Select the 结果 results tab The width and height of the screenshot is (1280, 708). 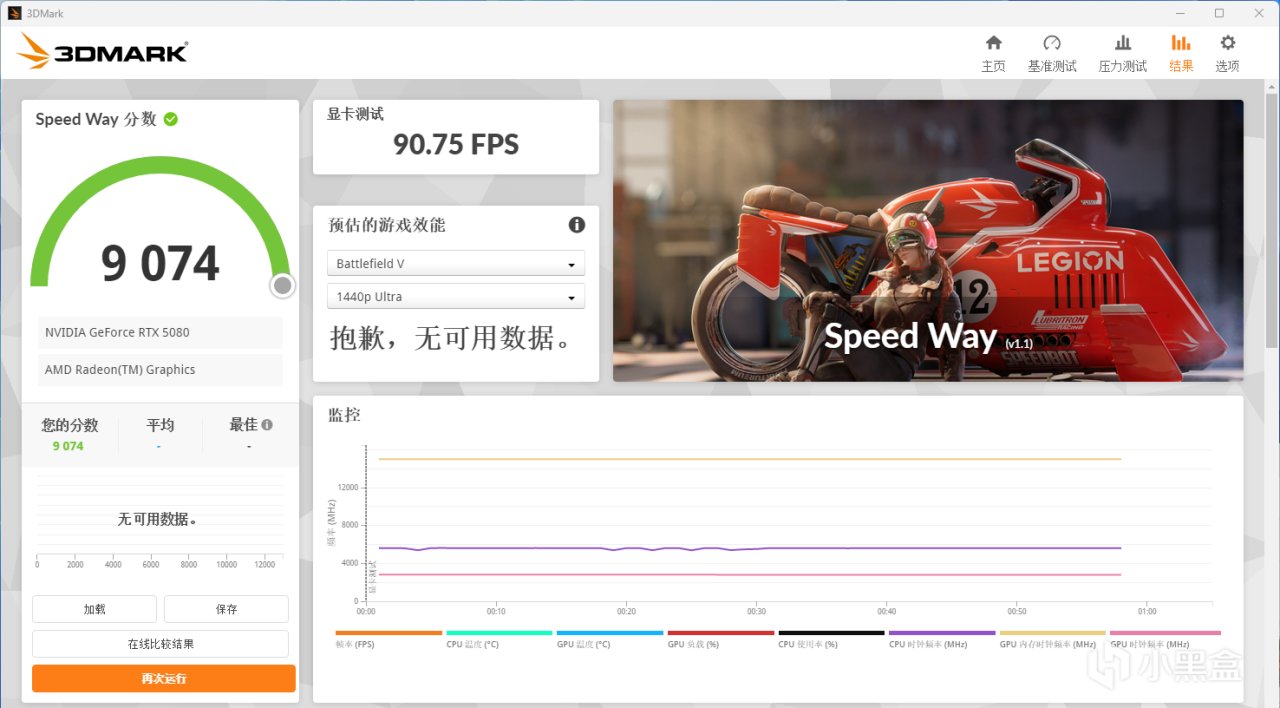(x=1181, y=54)
